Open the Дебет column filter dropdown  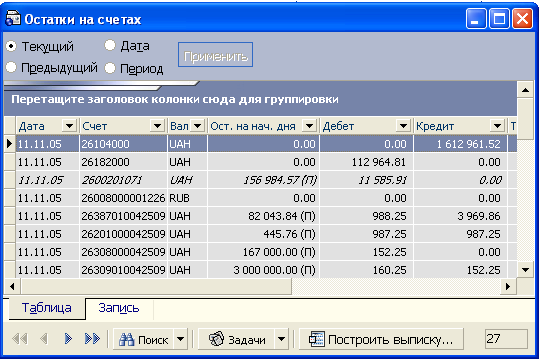[x=403, y=126]
